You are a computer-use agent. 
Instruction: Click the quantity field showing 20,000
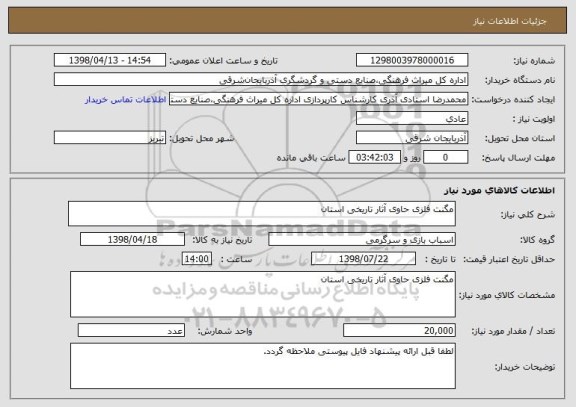[x=399, y=330]
